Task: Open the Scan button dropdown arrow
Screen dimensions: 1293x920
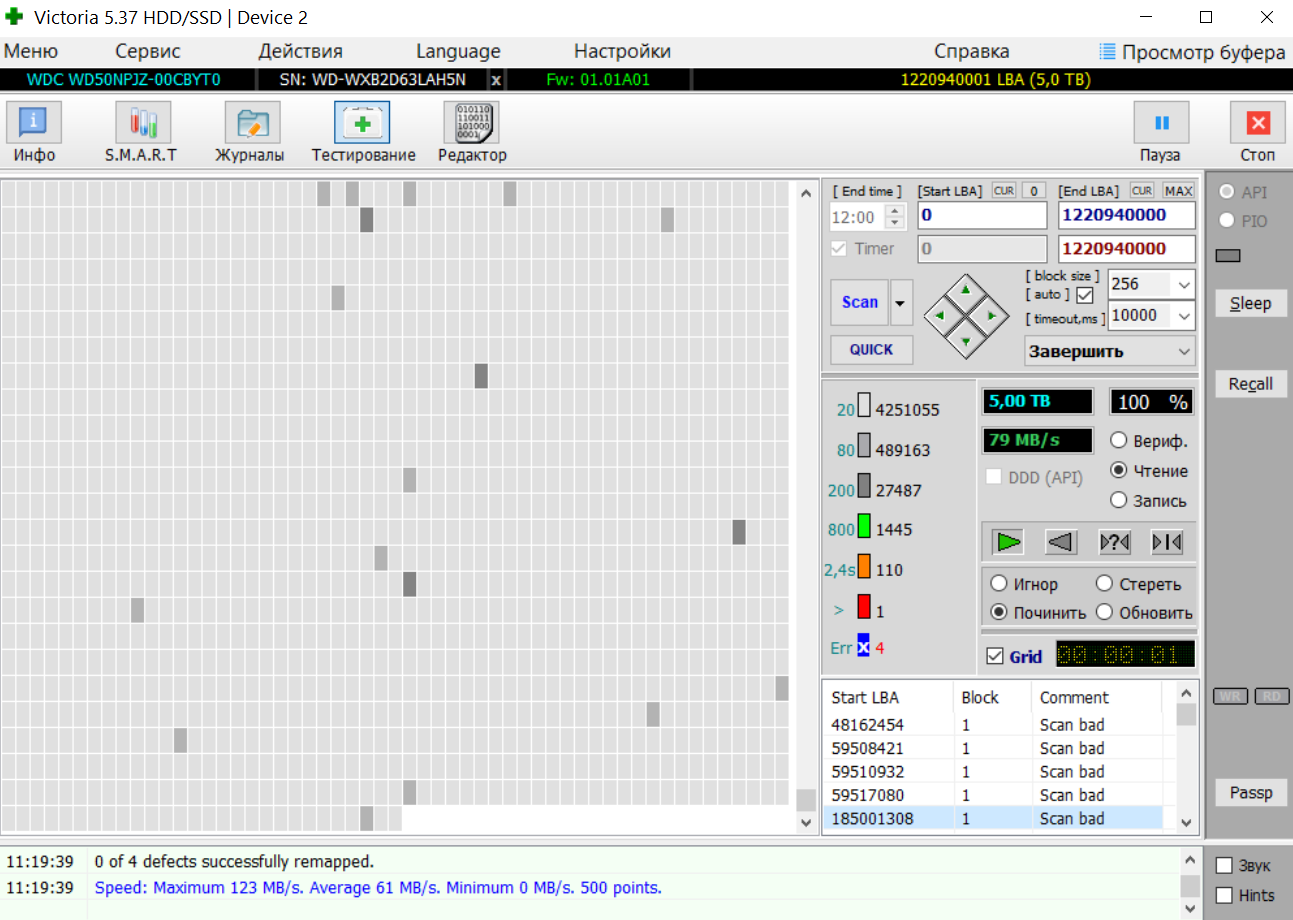Action: [x=901, y=302]
